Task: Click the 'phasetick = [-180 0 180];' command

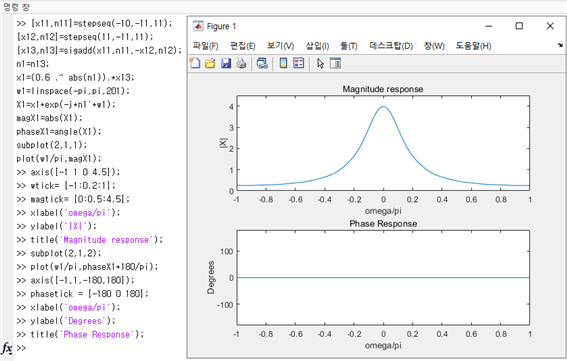Action: [x=82, y=294]
